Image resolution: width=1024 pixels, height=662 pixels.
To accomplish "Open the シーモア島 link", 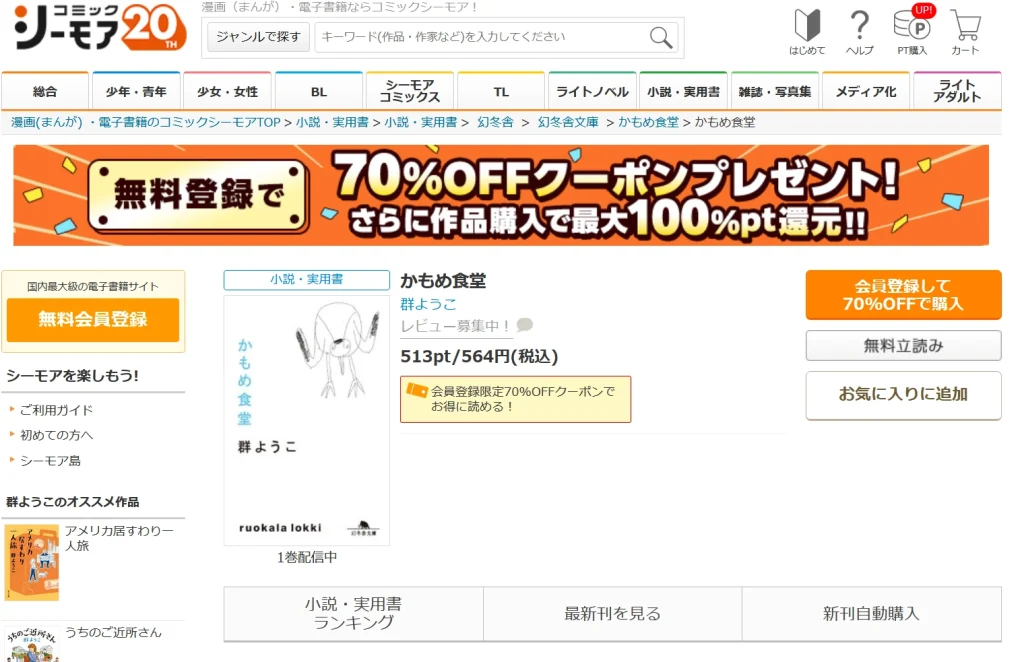I will coord(50,460).
